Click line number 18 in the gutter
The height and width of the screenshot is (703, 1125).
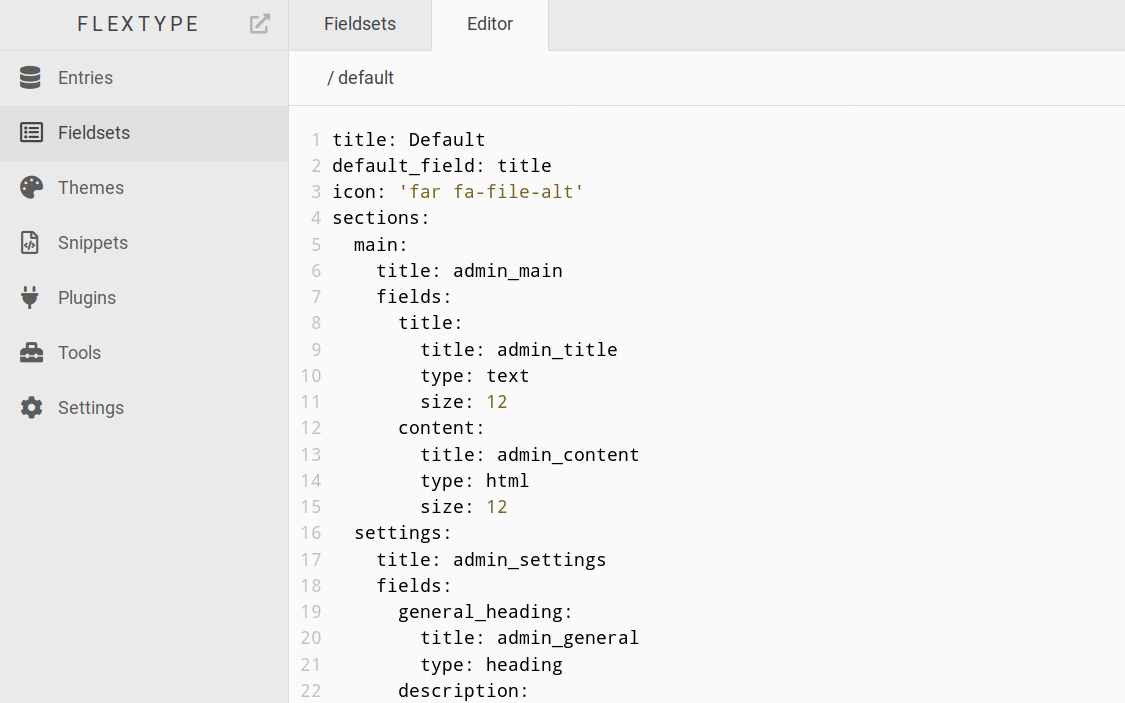311,586
